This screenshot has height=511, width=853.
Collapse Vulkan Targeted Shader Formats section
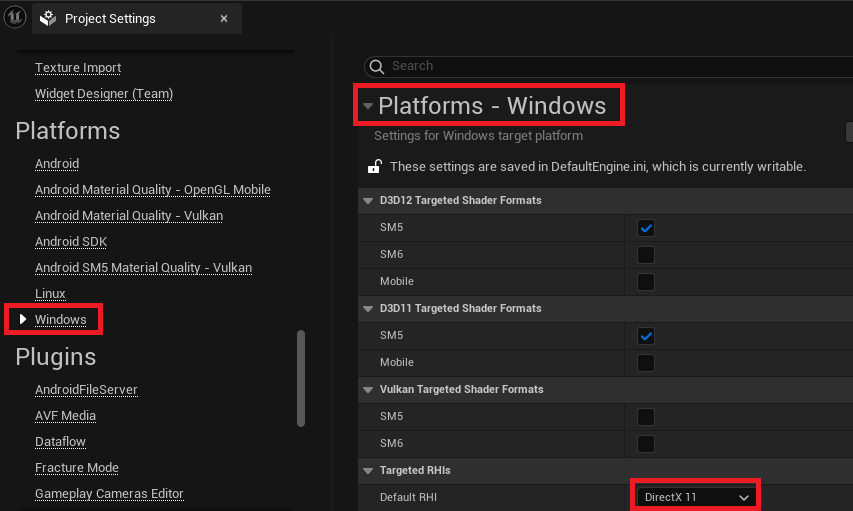coord(366,390)
